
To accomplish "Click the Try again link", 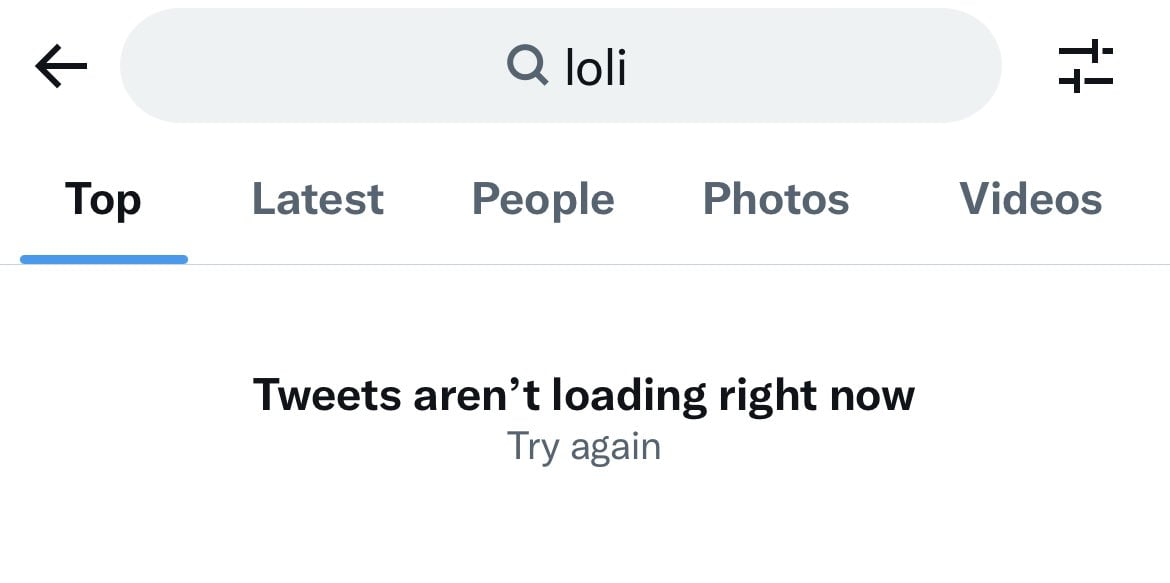I will [583, 446].
